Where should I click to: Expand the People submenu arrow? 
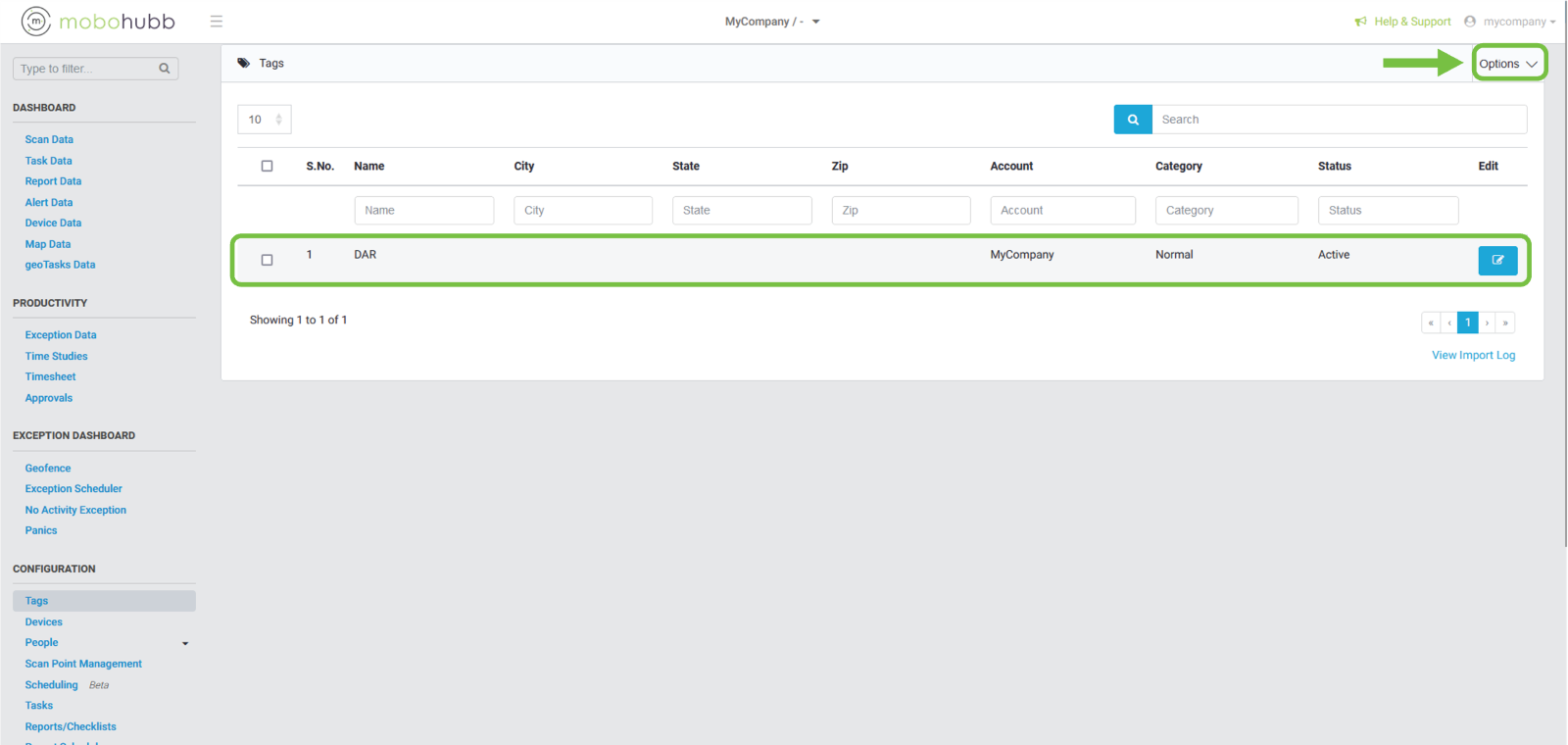[185, 644]
